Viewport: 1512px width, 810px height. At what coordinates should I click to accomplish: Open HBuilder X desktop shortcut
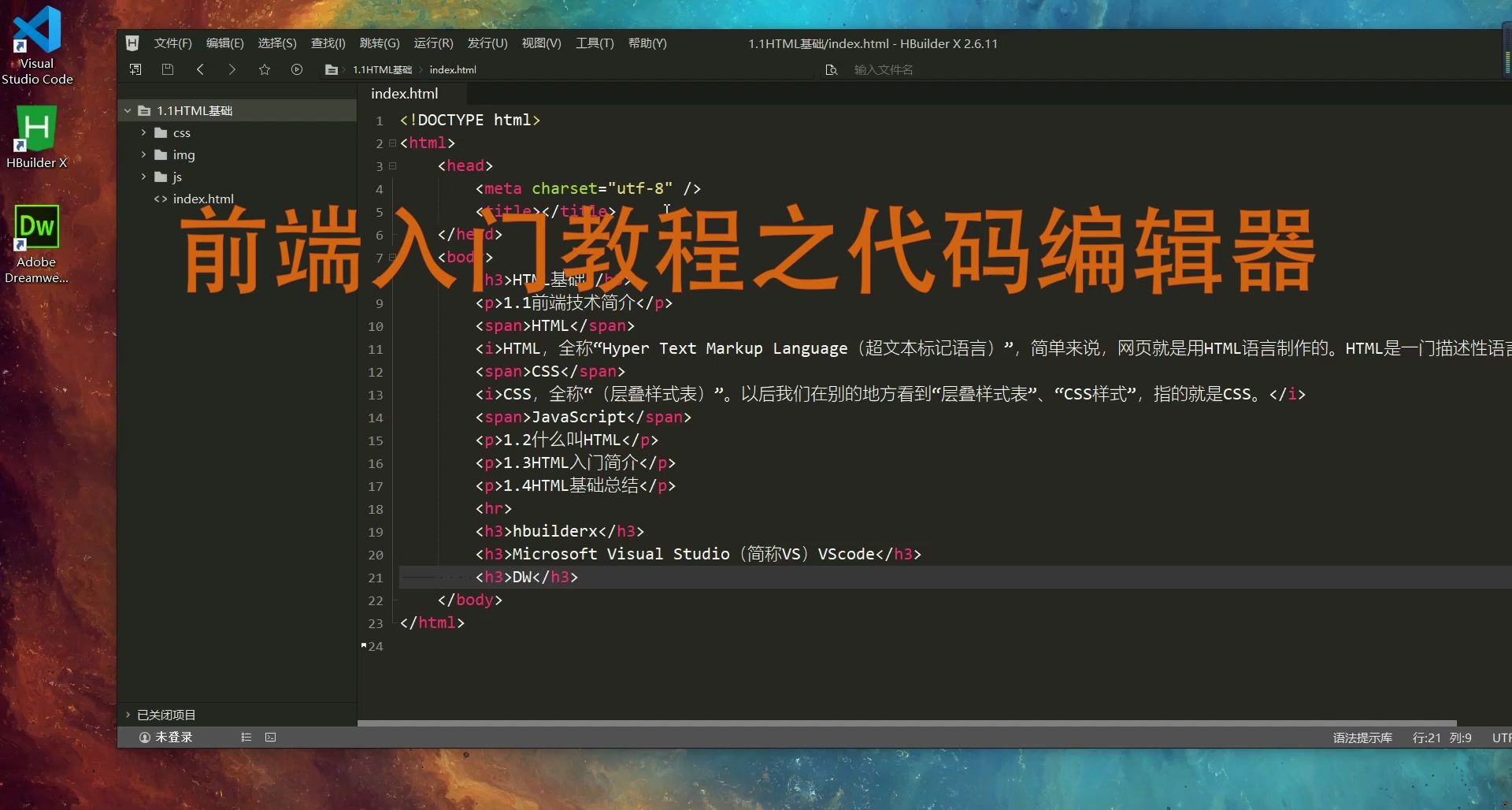tap(36, 137)
